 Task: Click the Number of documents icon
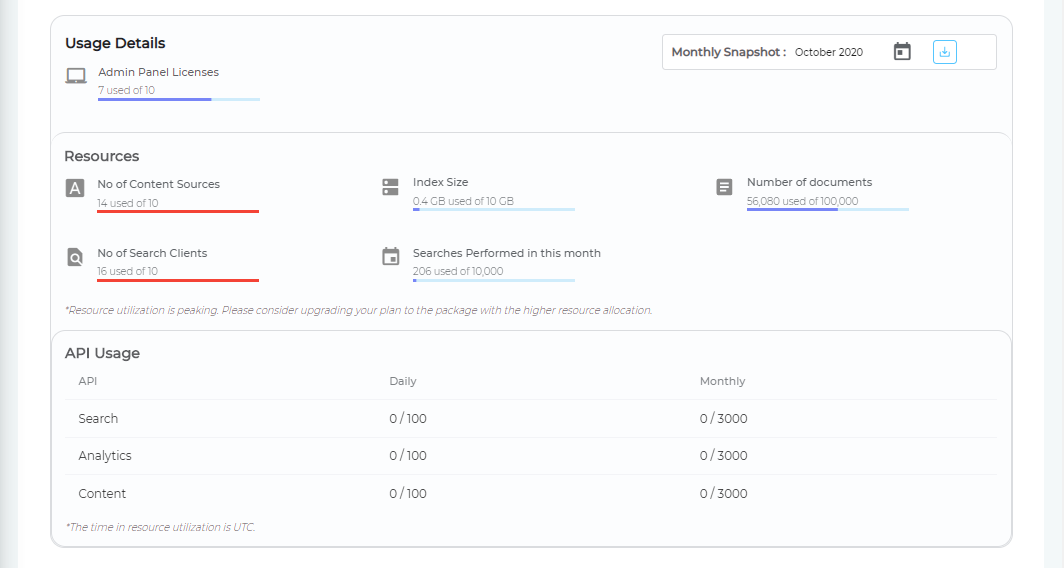pyautogui.click(x=725, y=187)
